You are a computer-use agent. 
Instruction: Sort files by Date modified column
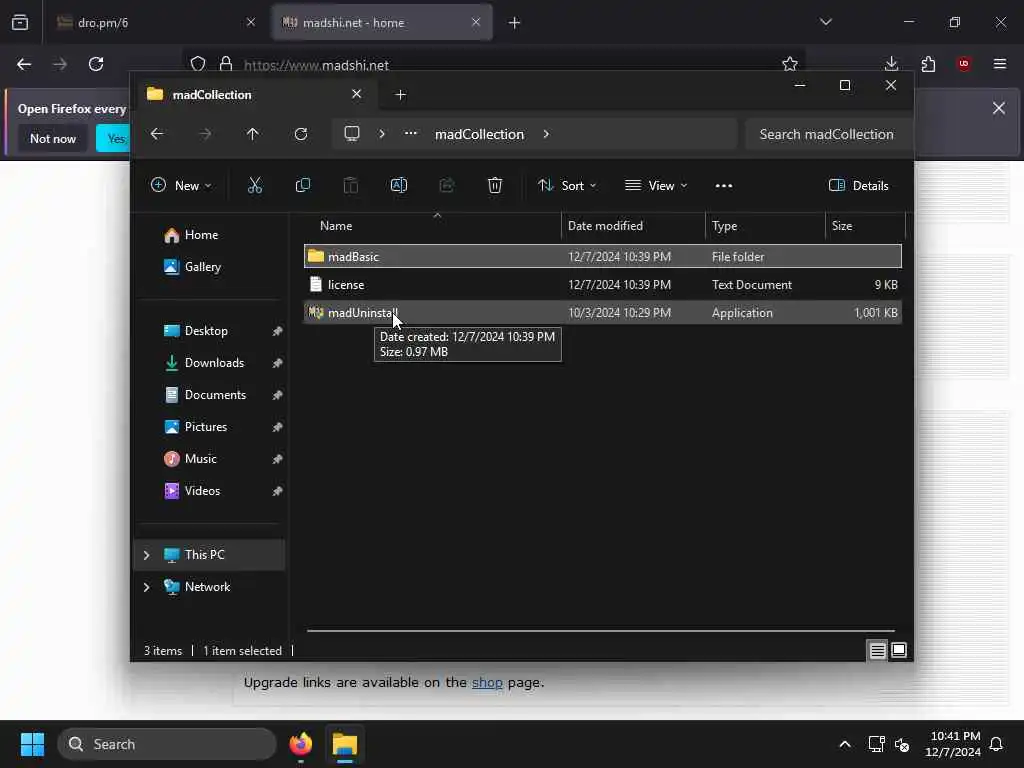[x=633, y=226]
